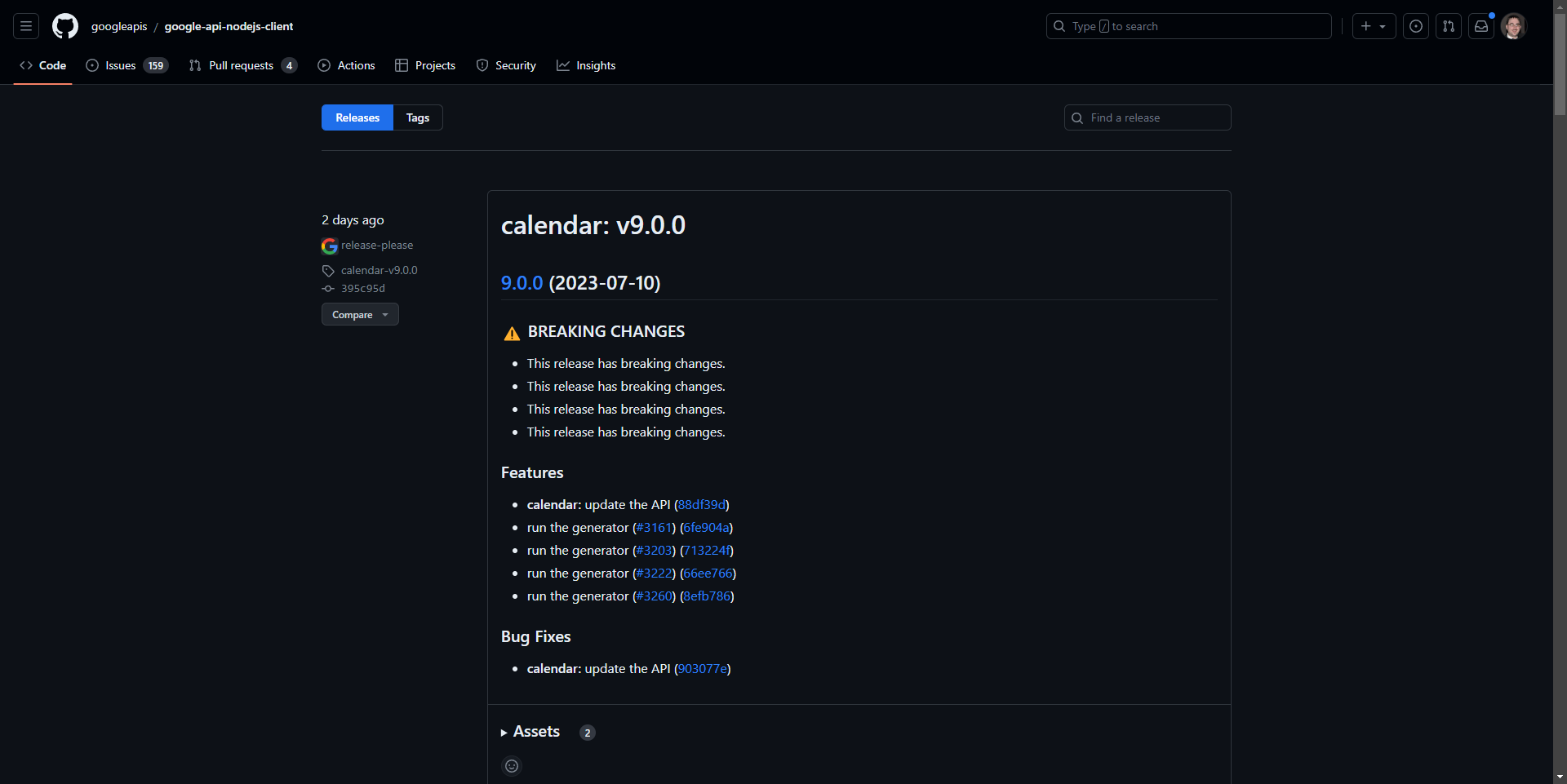Viewport: 1567px width, 784px height.
Task: Open pull request #3260
Action: point(654,596)
